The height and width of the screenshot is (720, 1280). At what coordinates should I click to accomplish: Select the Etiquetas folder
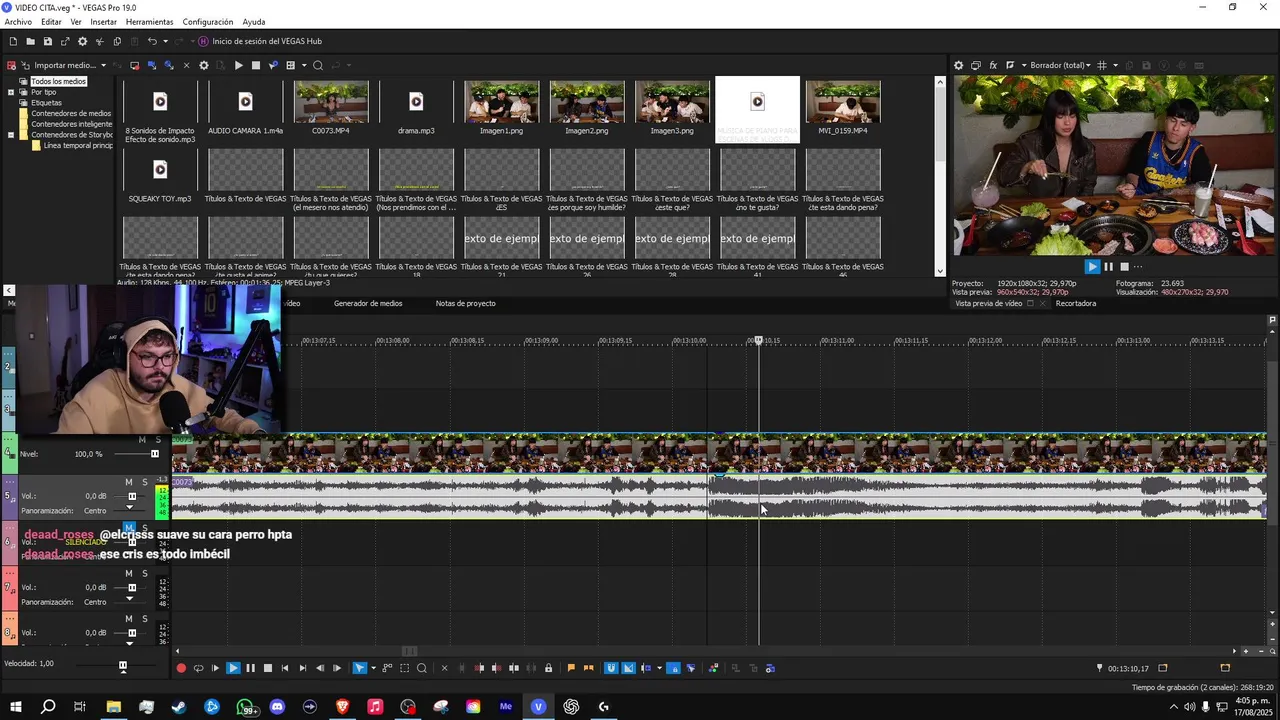(x=46, y=102)
